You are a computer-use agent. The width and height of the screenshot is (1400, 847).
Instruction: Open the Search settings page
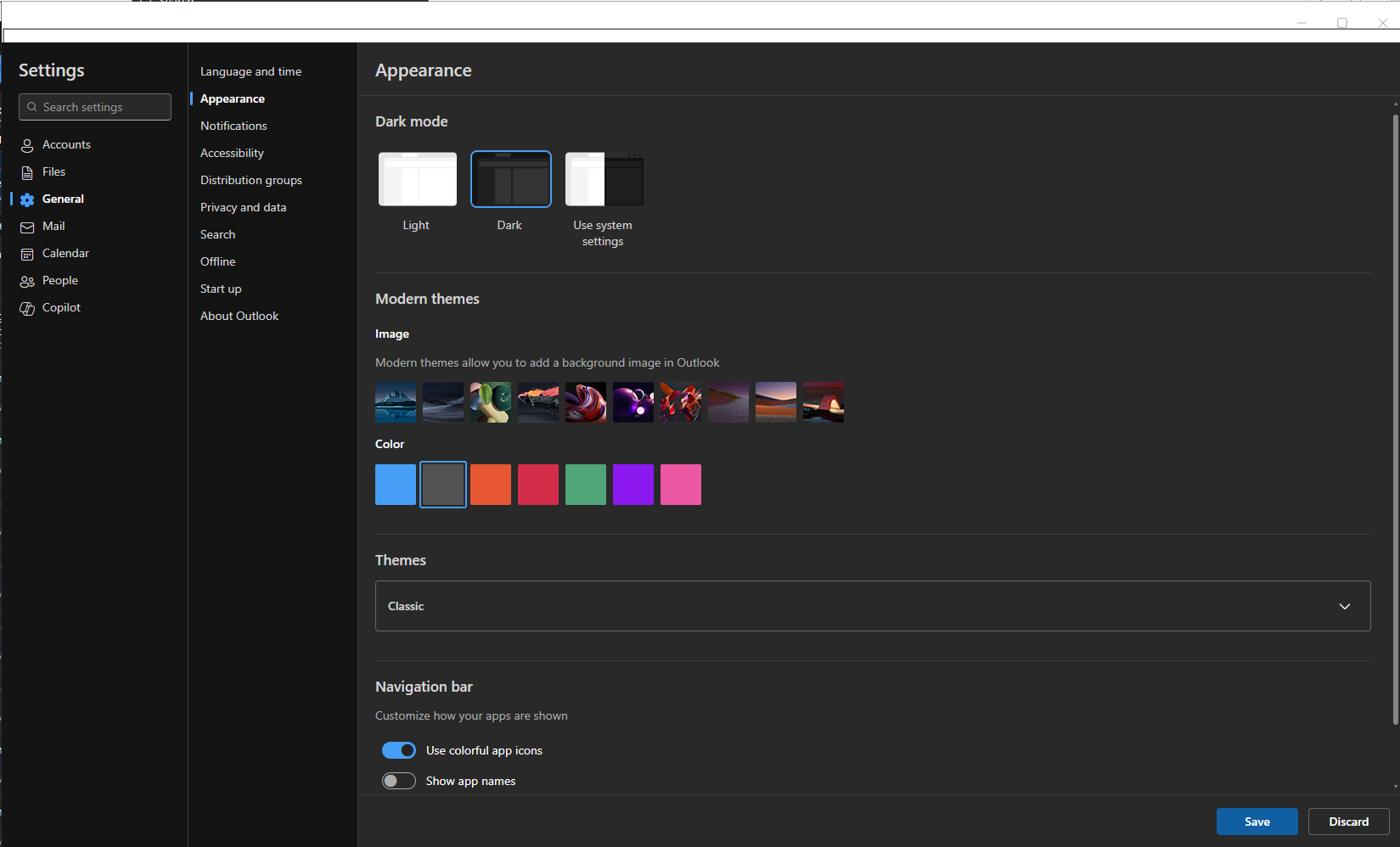218,234
